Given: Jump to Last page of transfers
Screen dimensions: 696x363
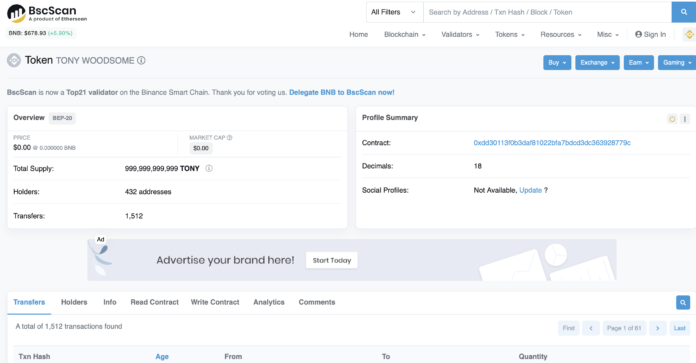Looking at the screenshot, I should pos(680,328).
